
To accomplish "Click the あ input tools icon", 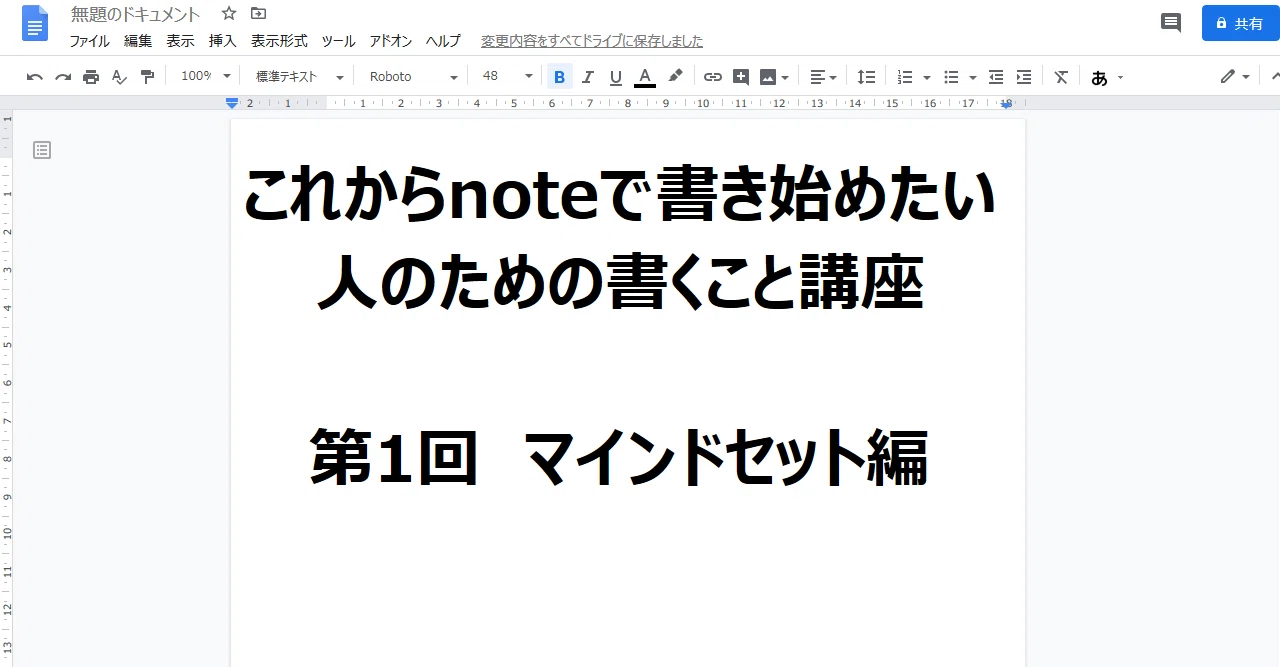I will 1099,77.
